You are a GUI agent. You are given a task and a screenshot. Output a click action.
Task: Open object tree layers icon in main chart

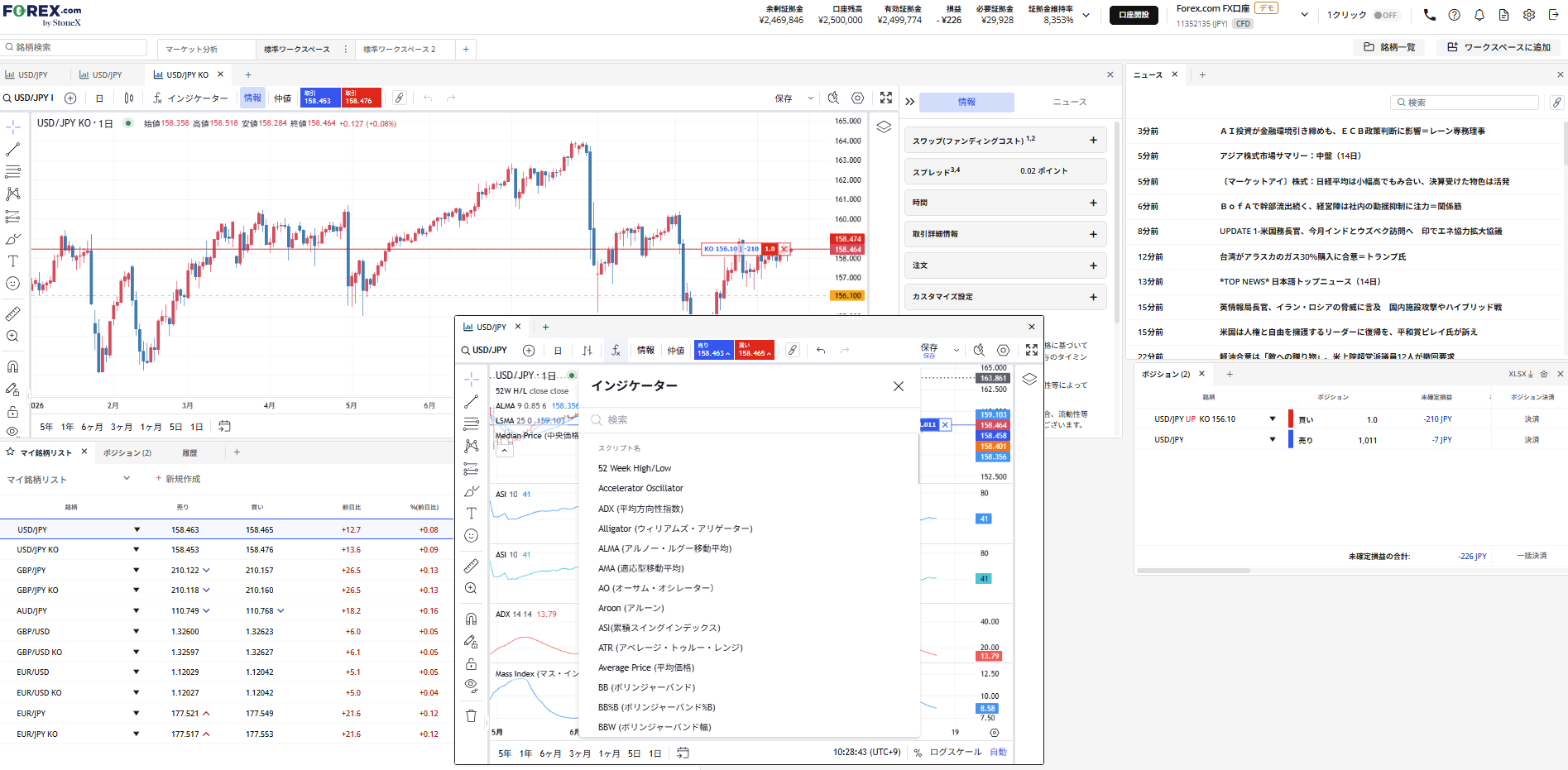pos(884,127)
